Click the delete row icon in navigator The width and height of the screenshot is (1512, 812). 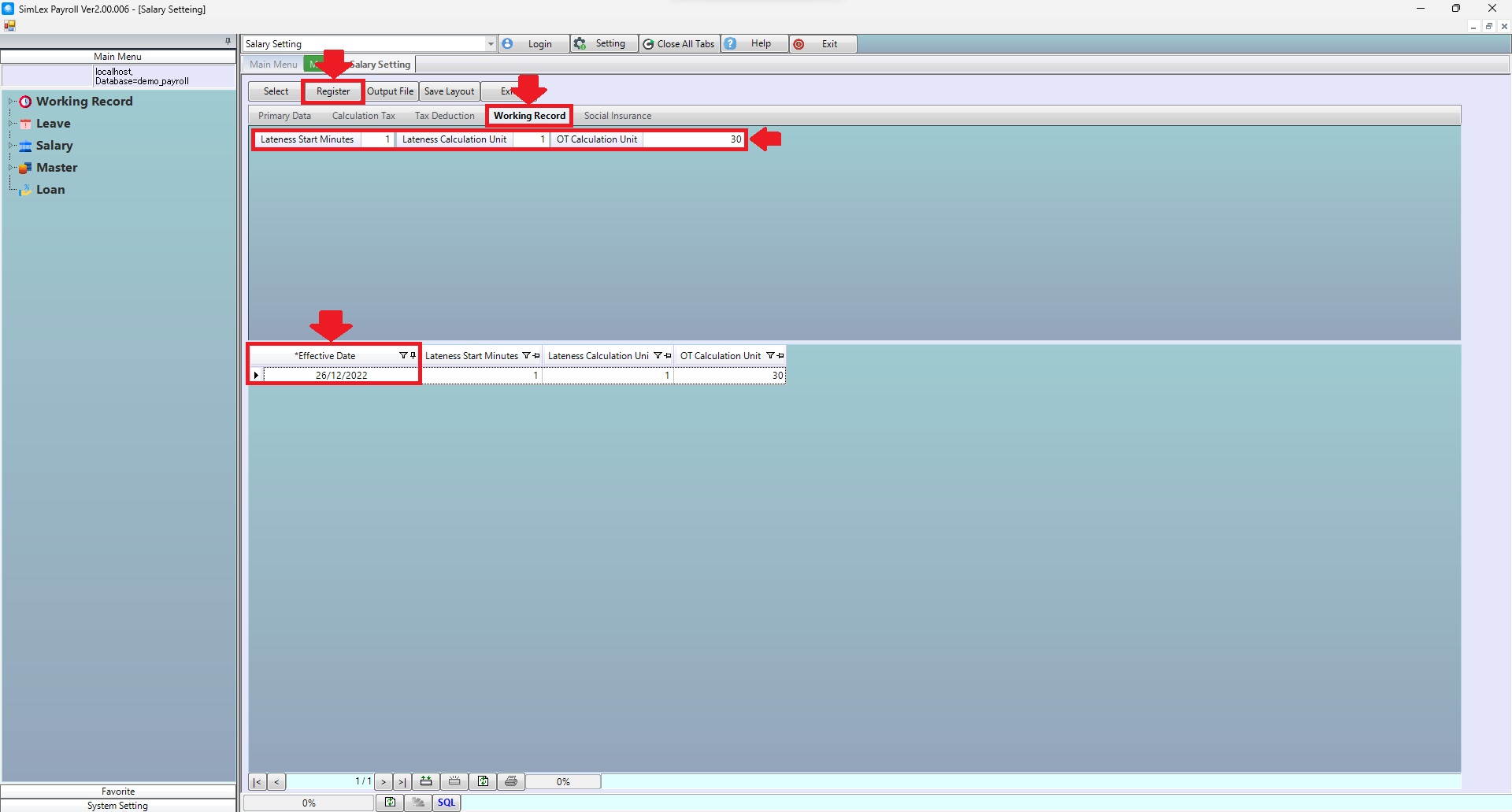(454, 781)
